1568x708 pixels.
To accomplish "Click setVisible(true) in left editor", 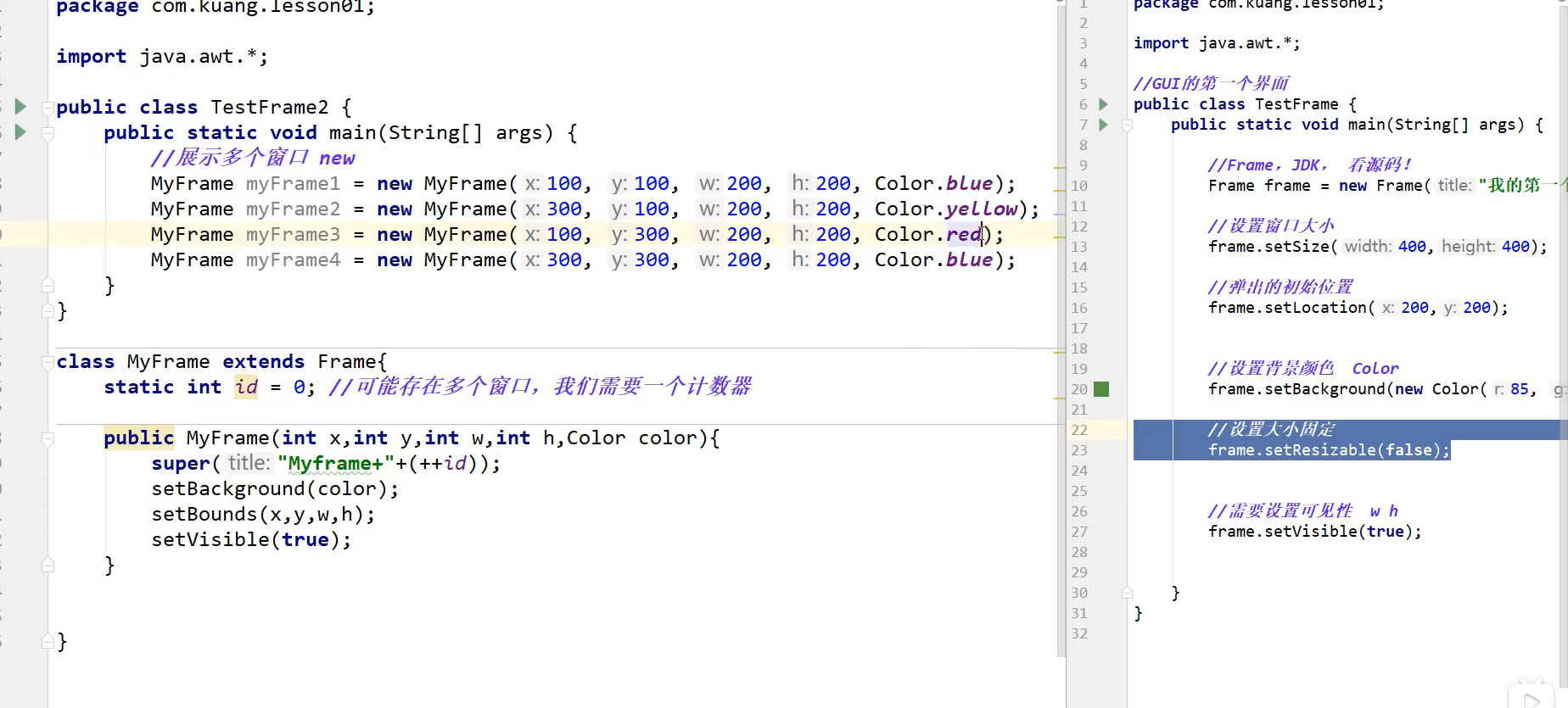I will point(250,540).
